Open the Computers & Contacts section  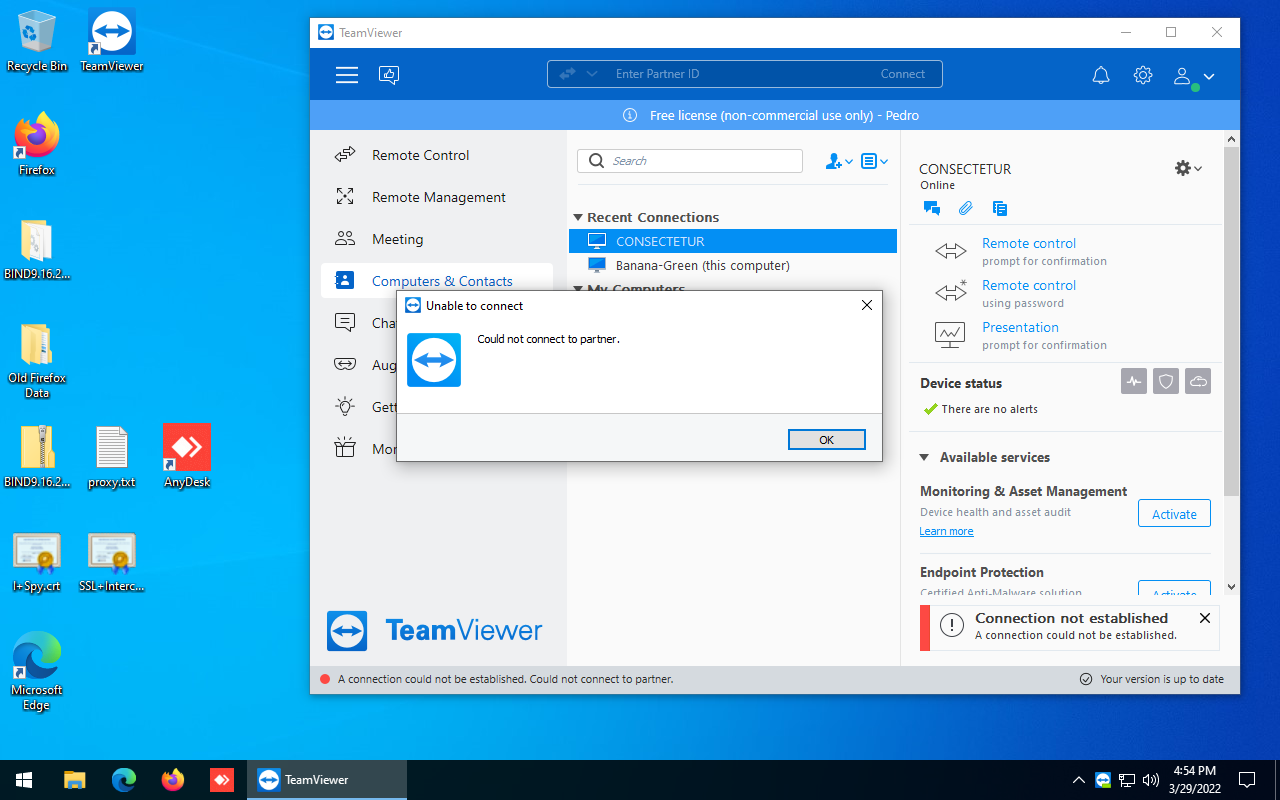(441, 281)
